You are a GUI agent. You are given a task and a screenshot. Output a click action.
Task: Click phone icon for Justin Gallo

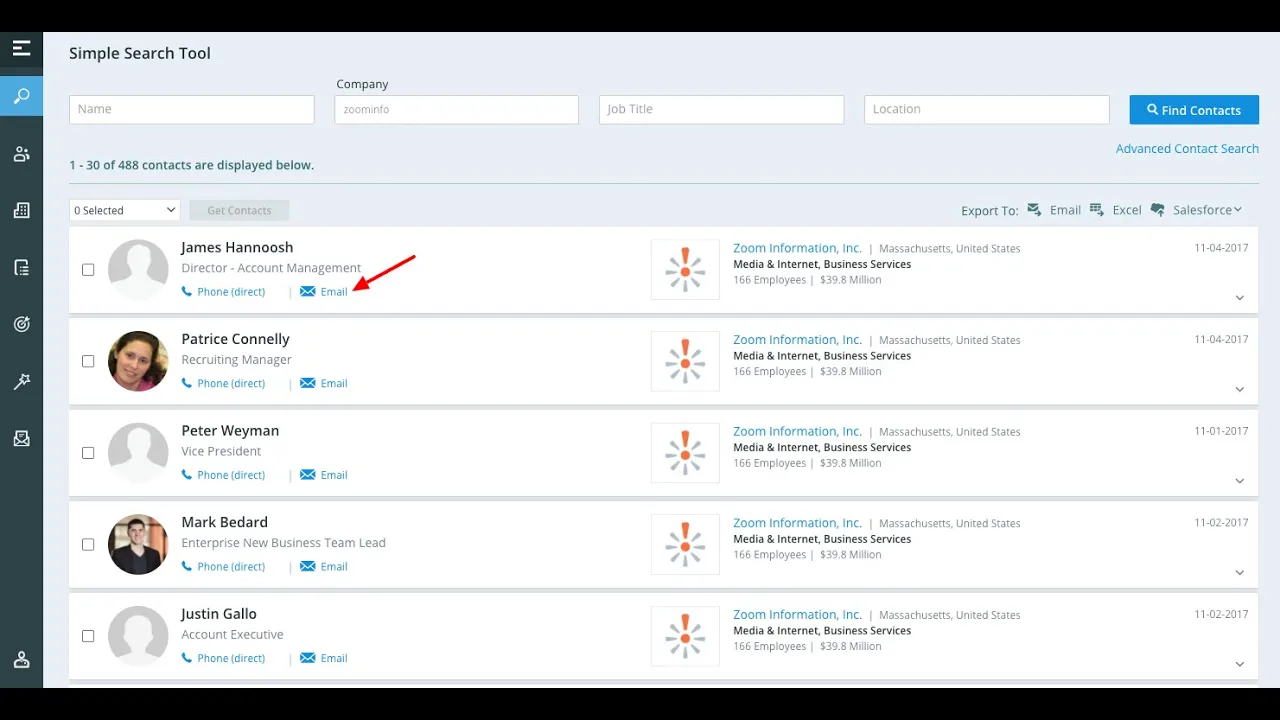(x=187, y=658)
